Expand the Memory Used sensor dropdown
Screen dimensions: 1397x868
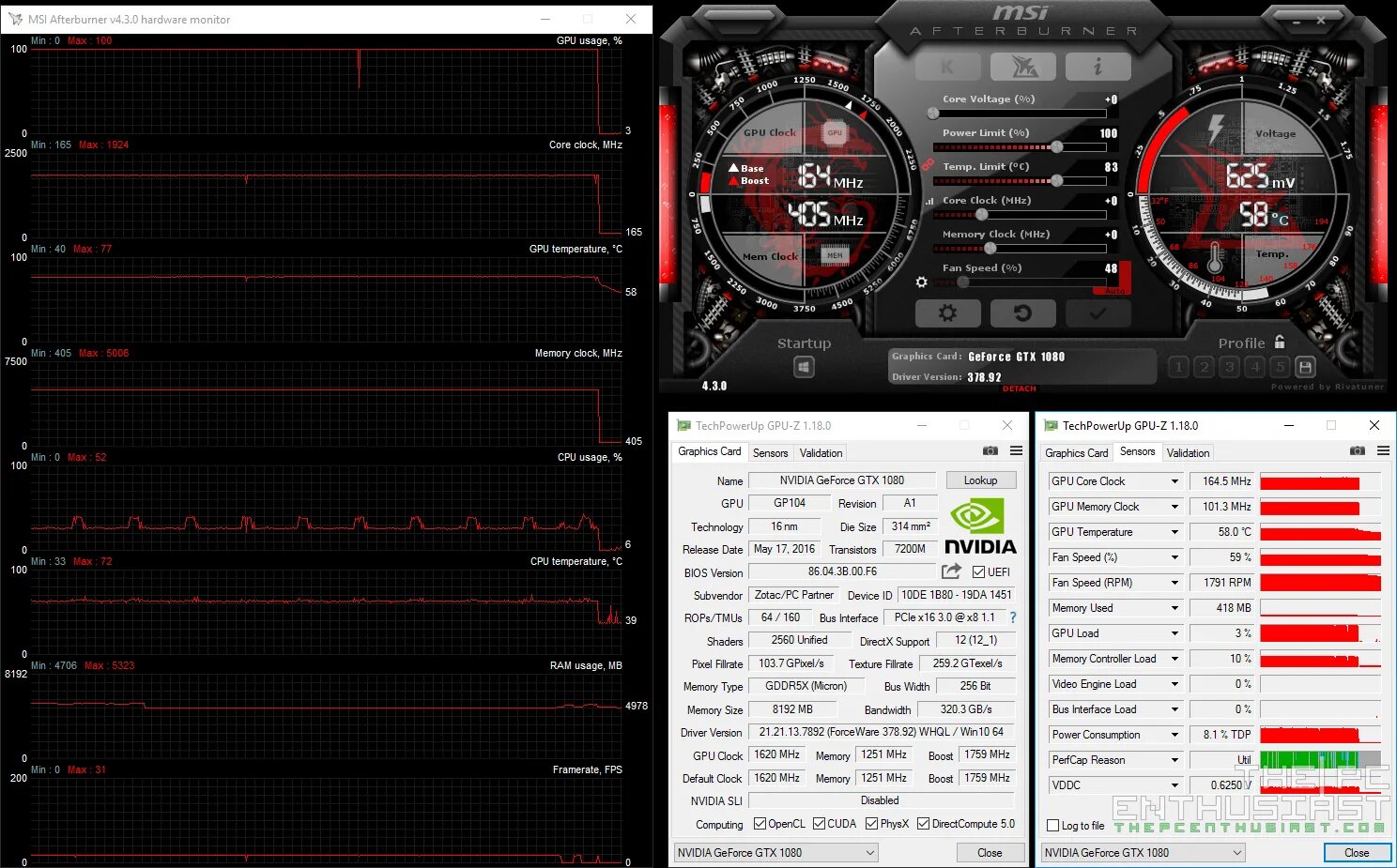click(1174, 608)
